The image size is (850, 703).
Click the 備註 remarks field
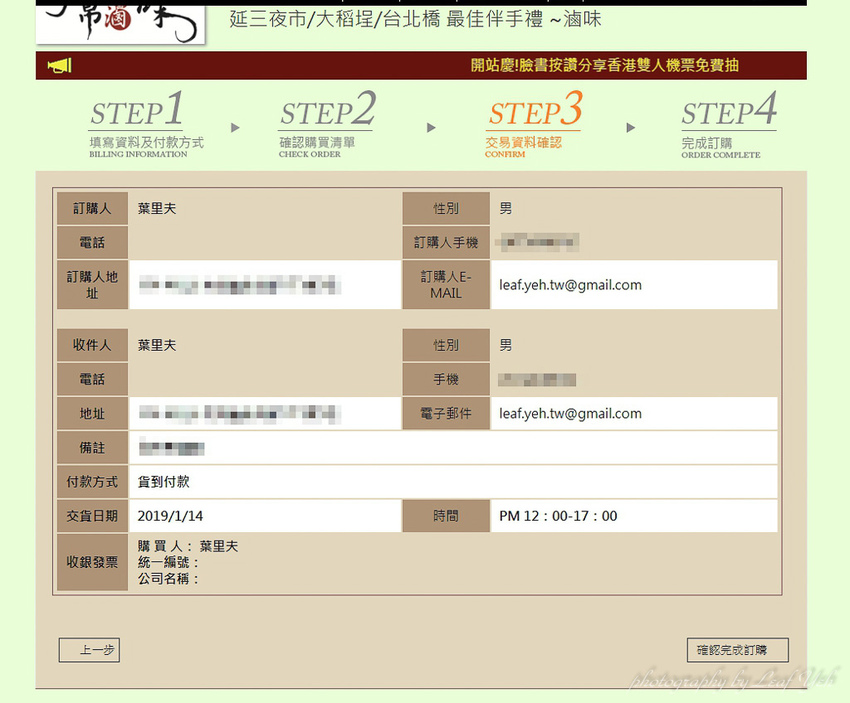(300, 447)
